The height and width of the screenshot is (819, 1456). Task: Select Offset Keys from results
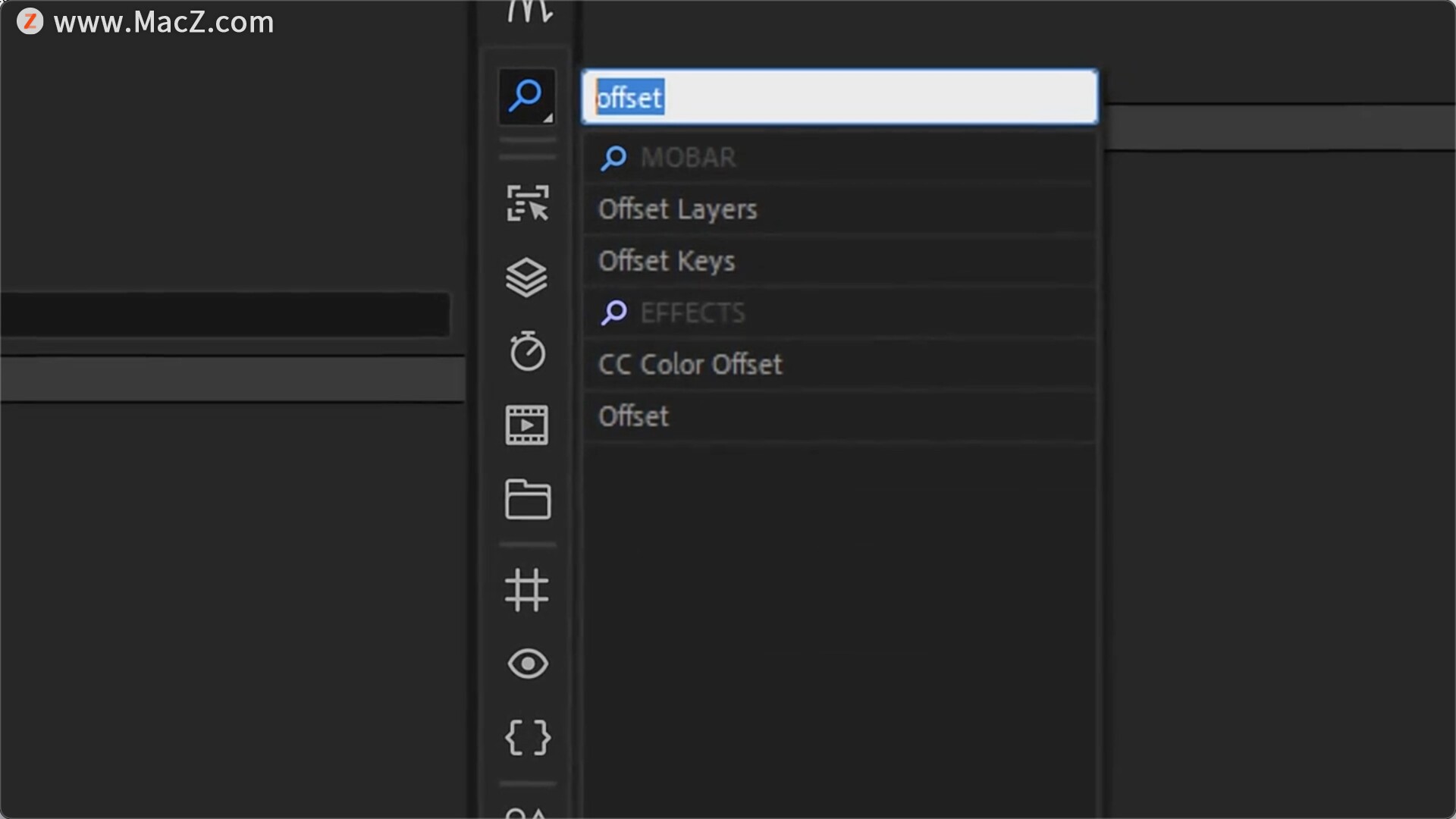[667, 261]
